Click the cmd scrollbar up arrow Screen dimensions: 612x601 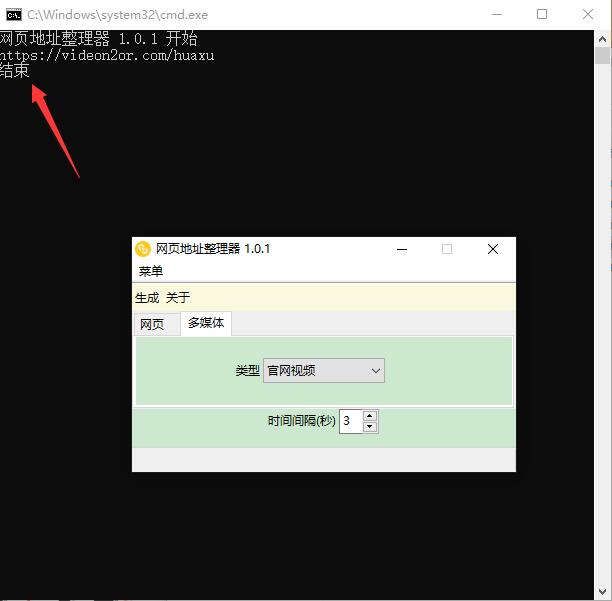(x=602, y=39)
